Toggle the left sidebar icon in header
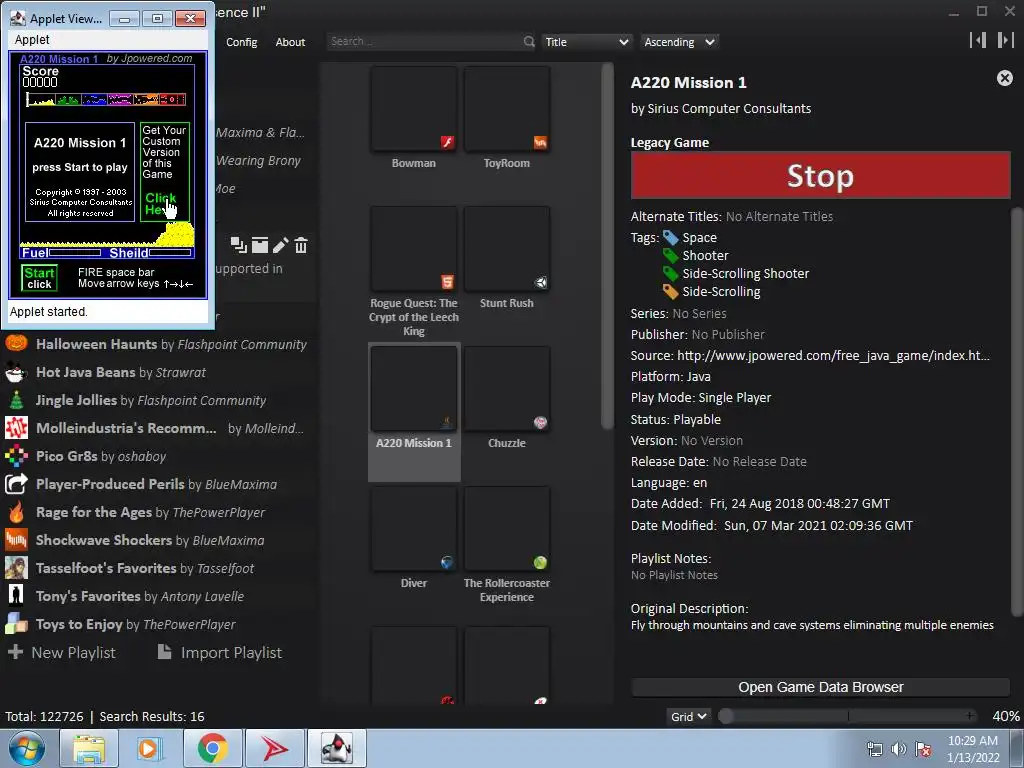 (978, 40)
